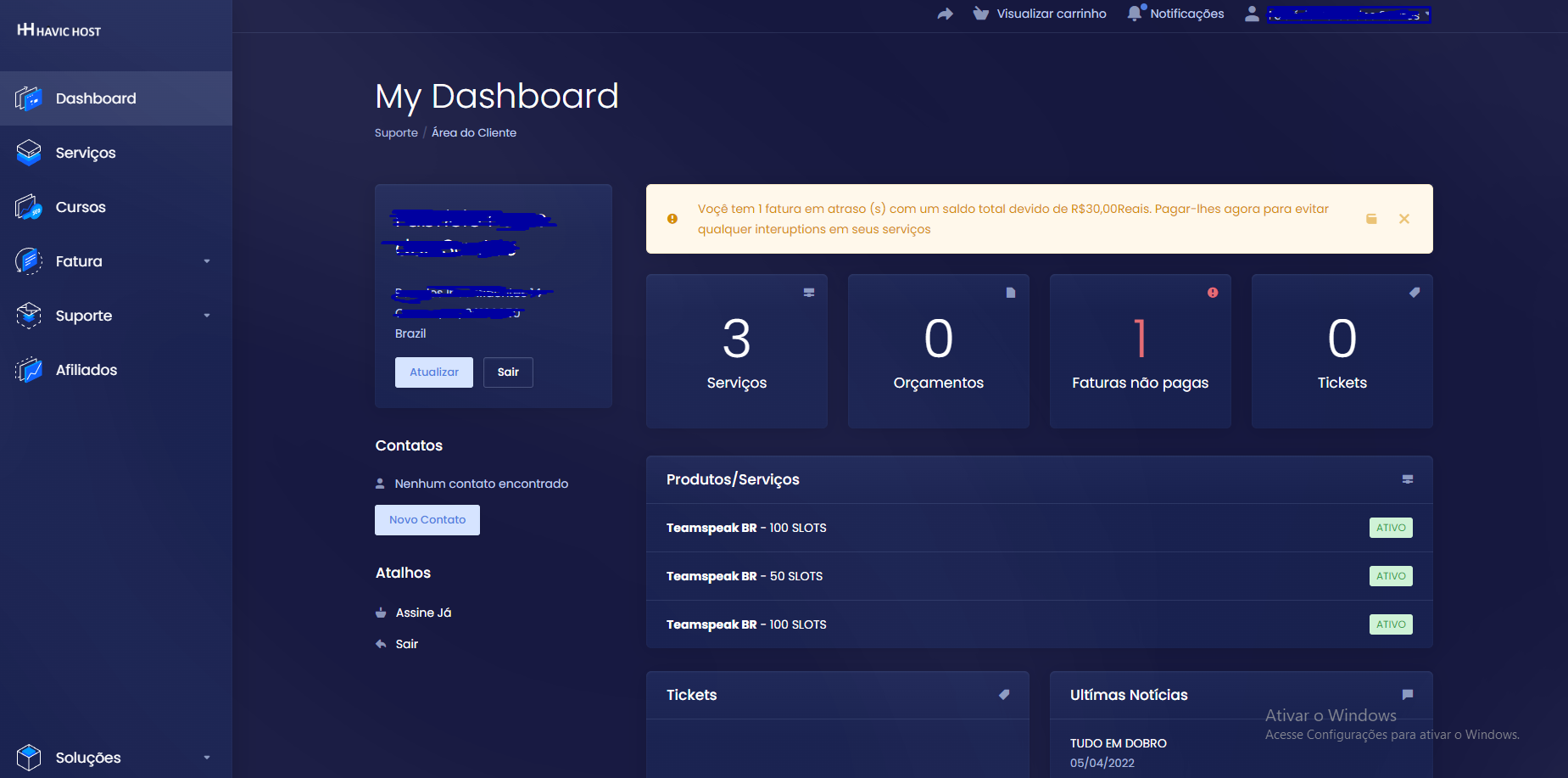Click the Sair arrow icon in Atalhos

click(x=381, y=644)
